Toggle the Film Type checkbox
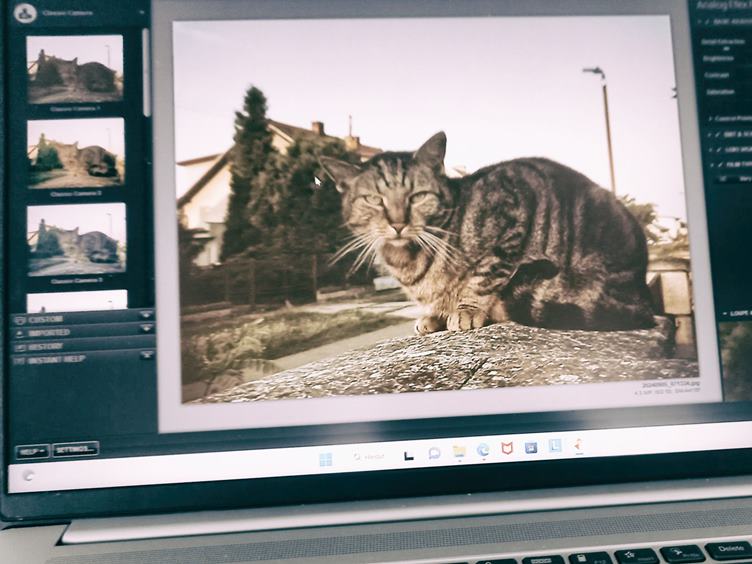This screenshot has width=752, height=564. pos(720,165)
